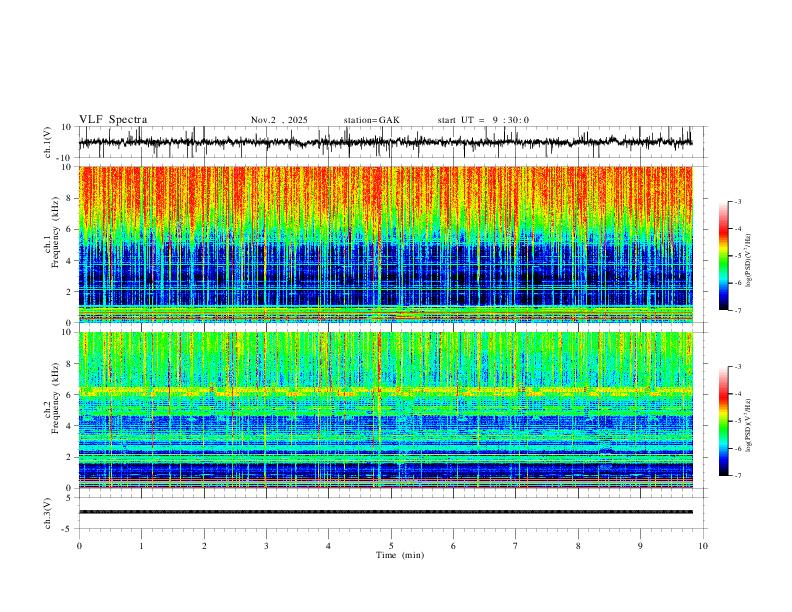
Task: Click the ch.1 PSD color scale bar
Action: click(723, 256)
